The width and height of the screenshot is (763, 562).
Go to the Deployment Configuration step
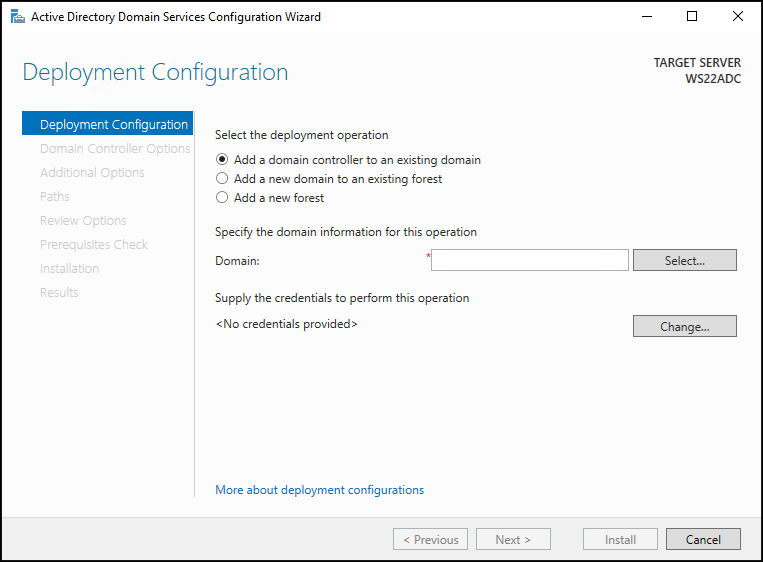tap(108, 124)
